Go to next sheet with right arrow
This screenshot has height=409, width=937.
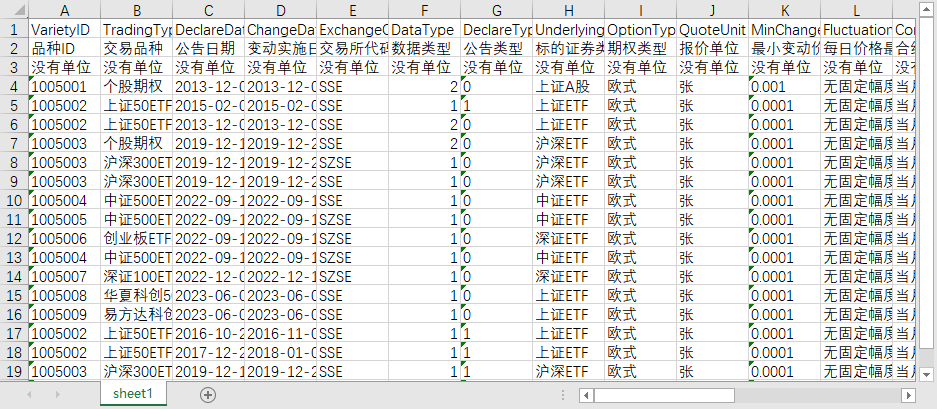pyautogui.click(x=57, y=395)
